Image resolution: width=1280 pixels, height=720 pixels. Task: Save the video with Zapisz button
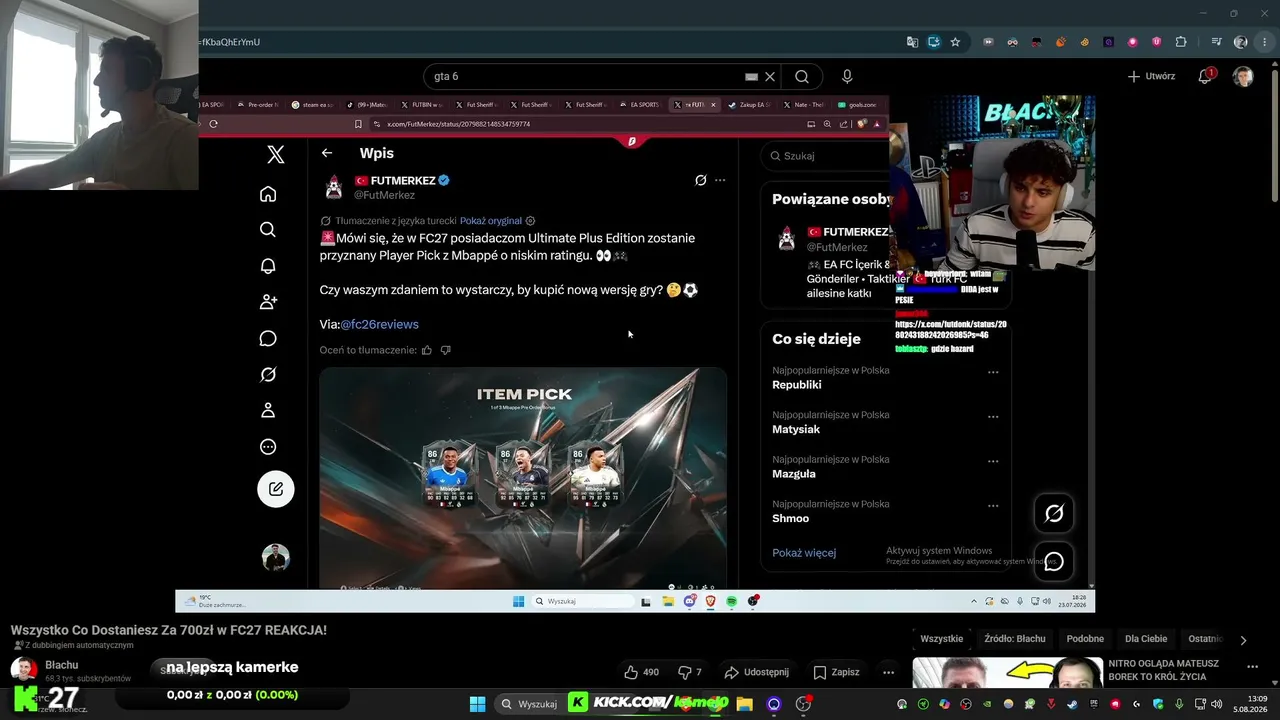836,672
